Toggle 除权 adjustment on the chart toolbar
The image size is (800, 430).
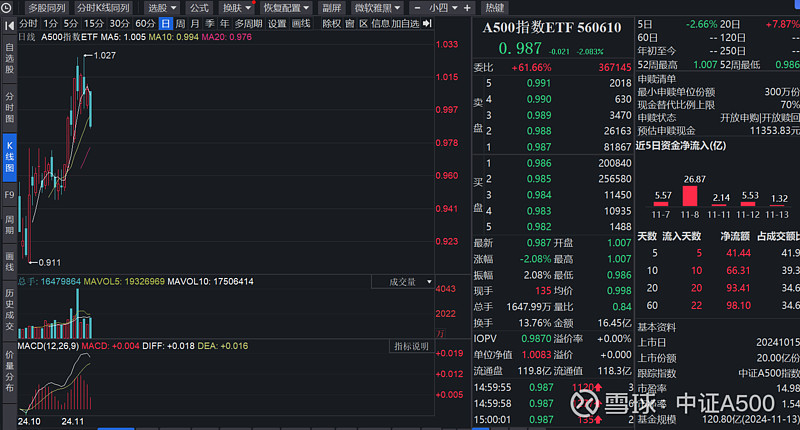tap(331, 23)
